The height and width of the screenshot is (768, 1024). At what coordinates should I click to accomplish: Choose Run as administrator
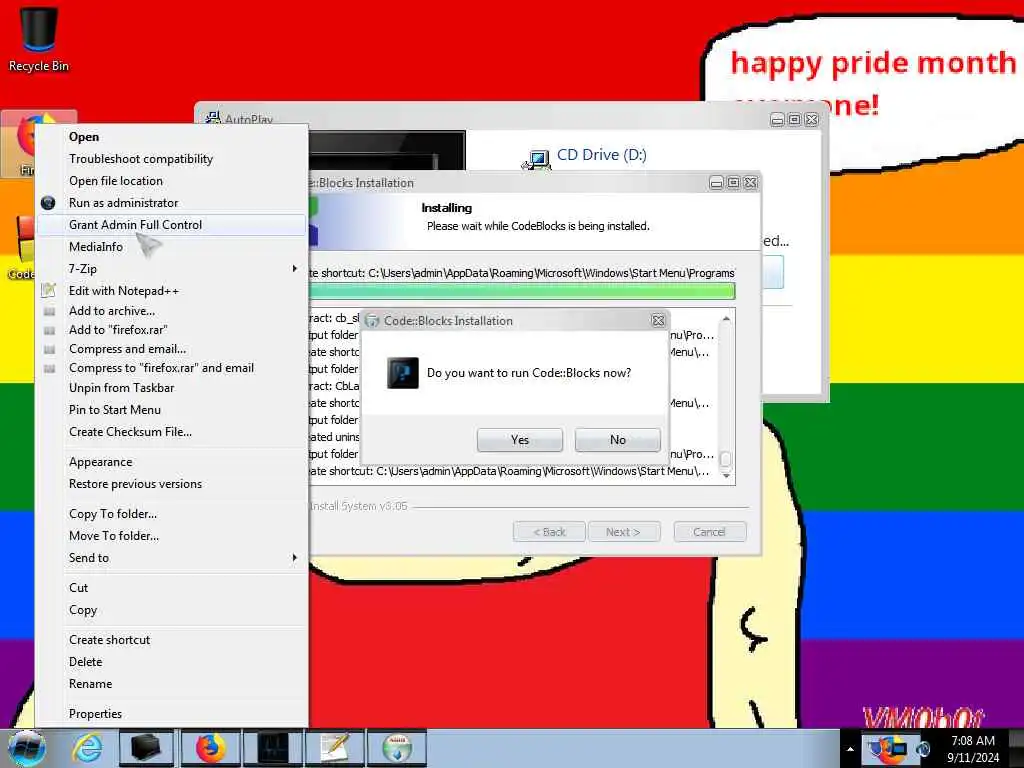pyautogui.click(x=171, y=202)
